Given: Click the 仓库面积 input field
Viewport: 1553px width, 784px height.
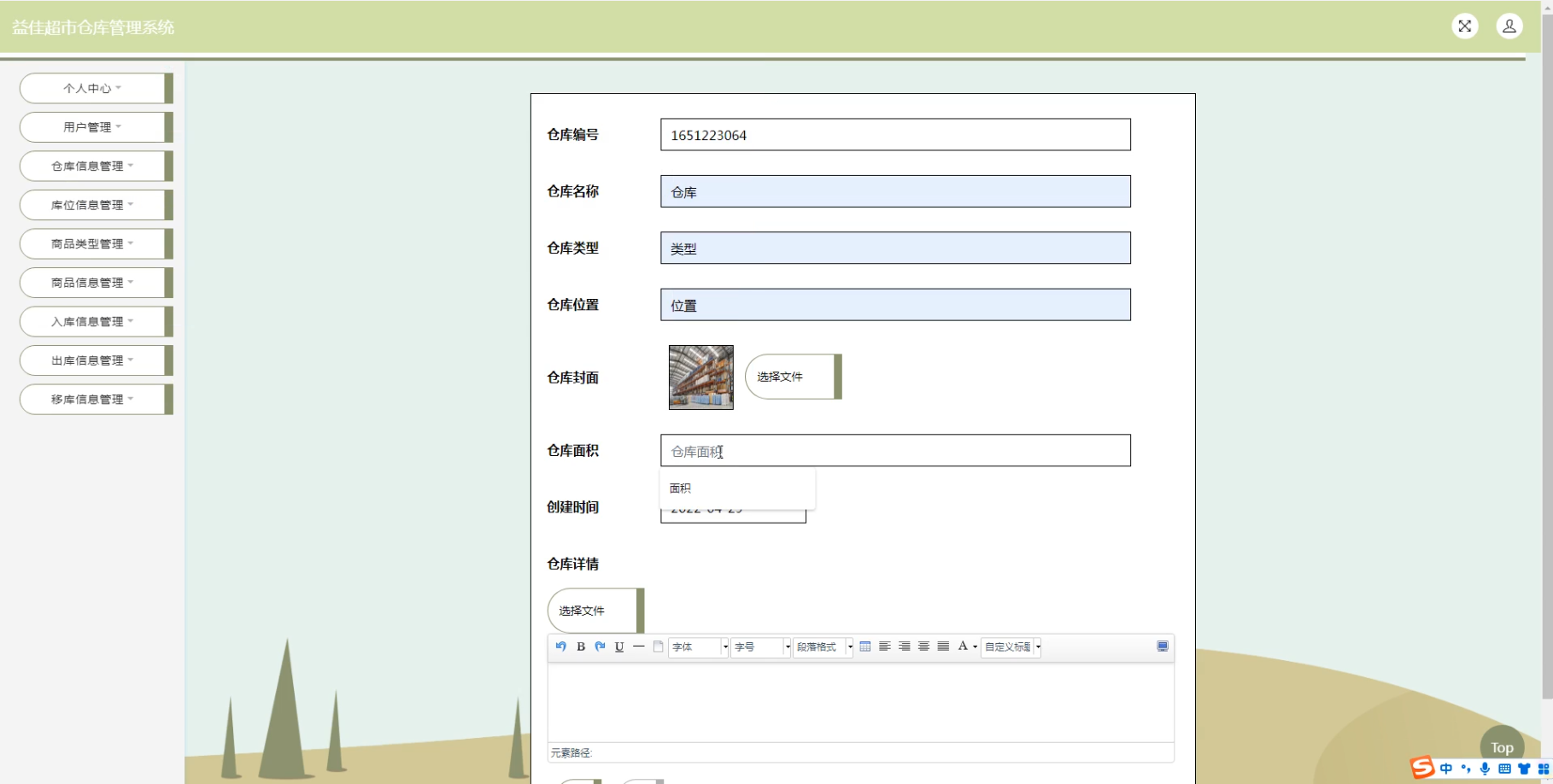Looking at the screenshot, I should point(895,451).
